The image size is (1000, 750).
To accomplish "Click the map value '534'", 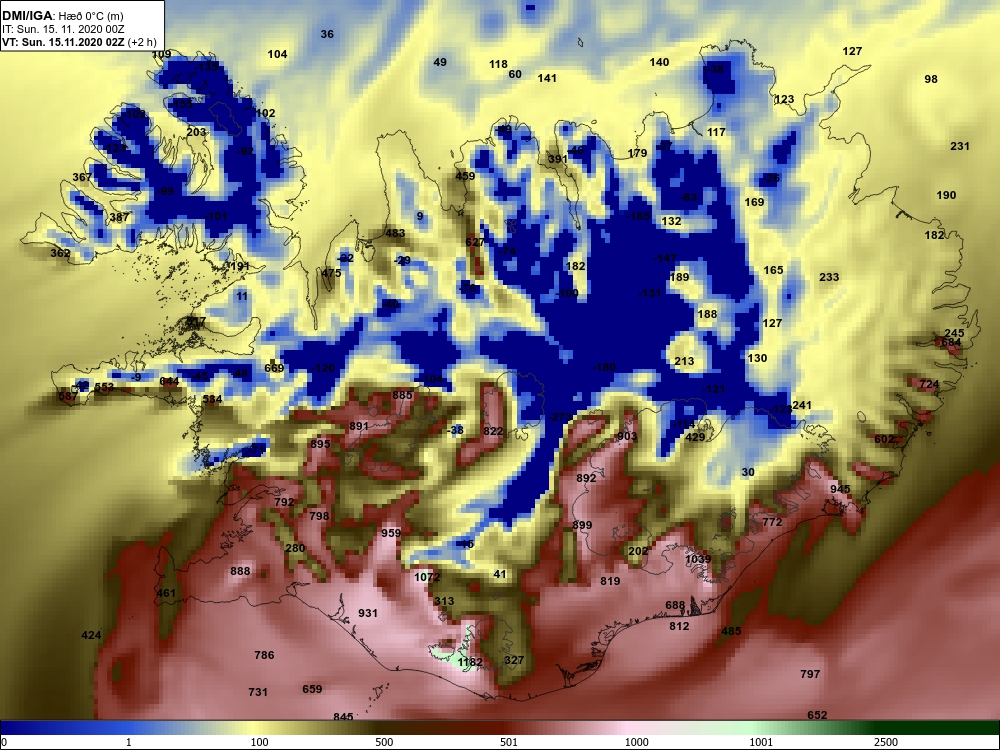I will [x=212, y=399].
